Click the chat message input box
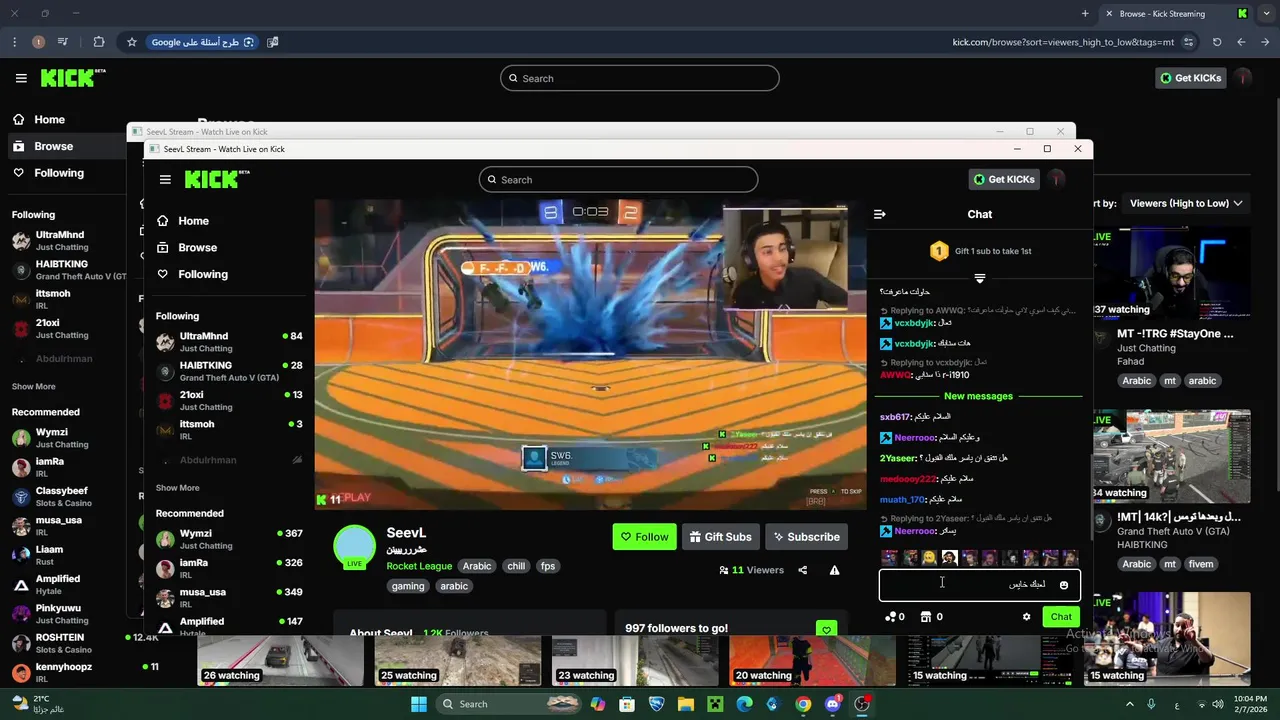 point(980,585)
